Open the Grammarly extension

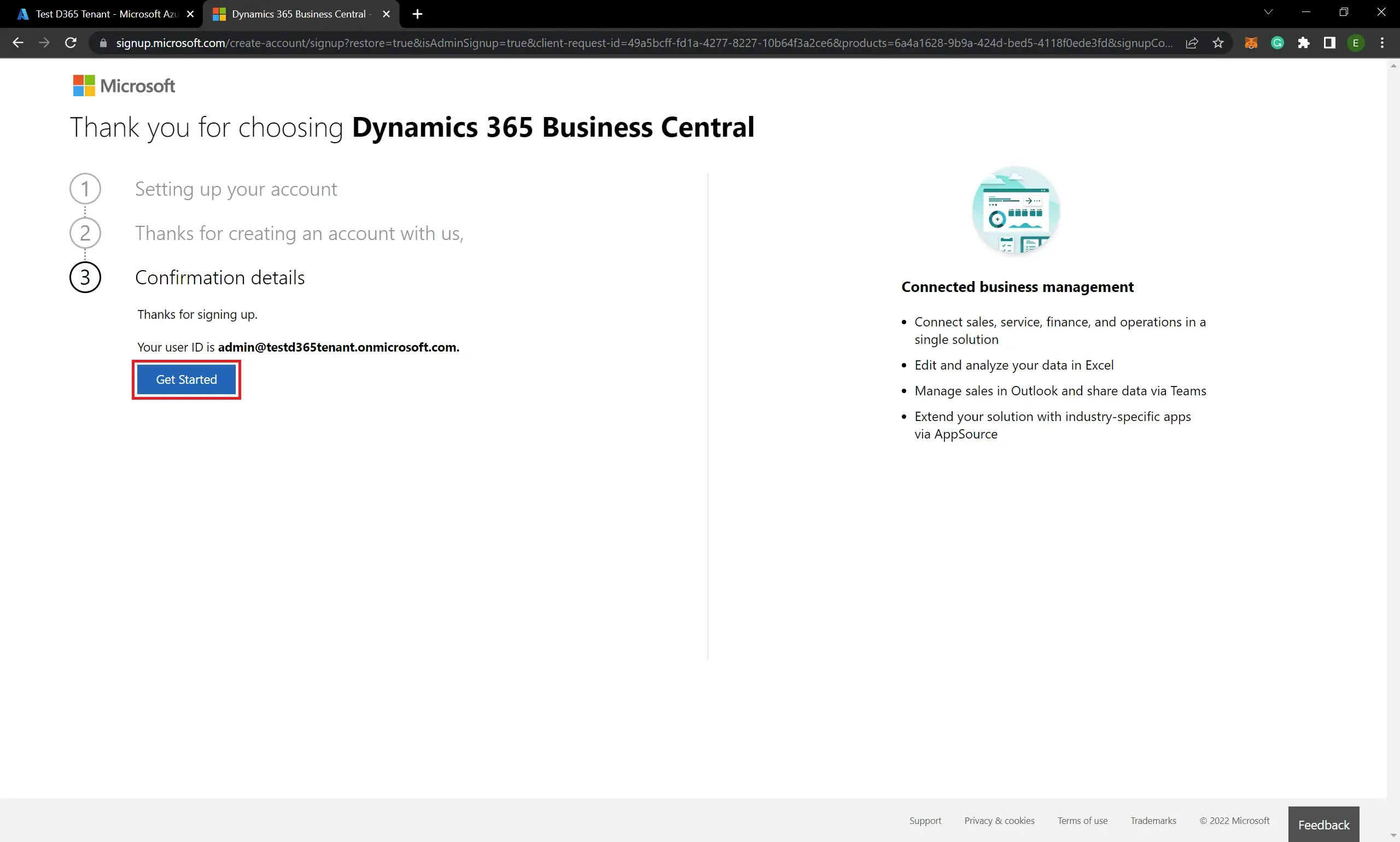pyautogui.click(x=1277, y=43)
